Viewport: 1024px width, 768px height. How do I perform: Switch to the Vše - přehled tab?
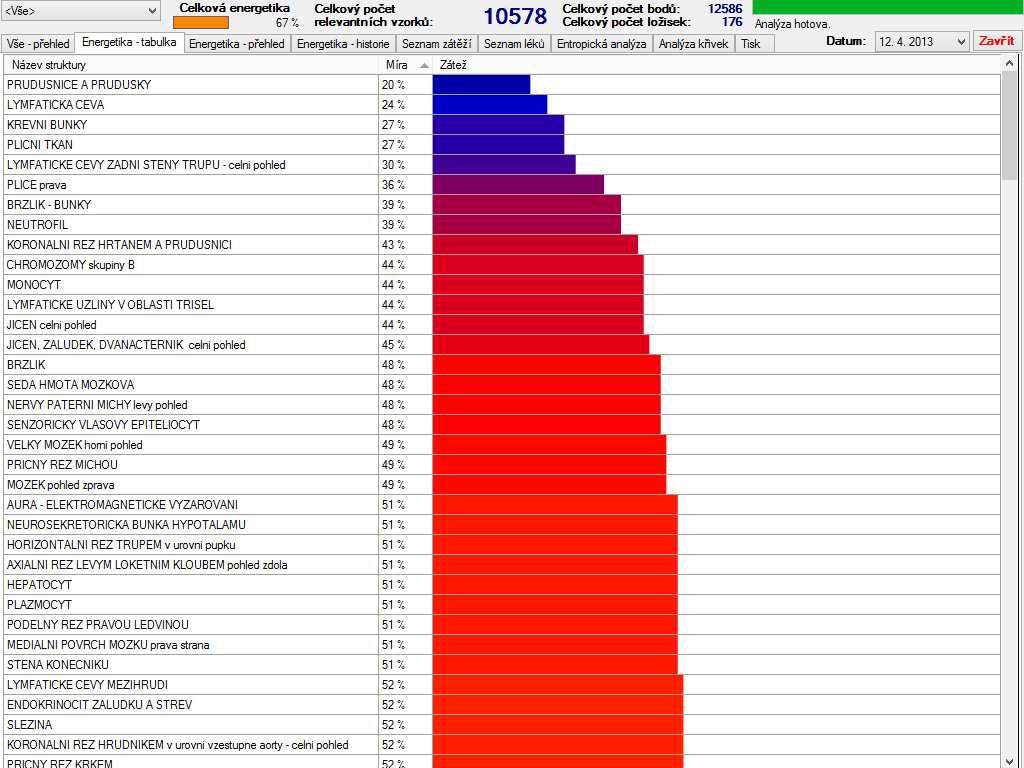[38, 44]
